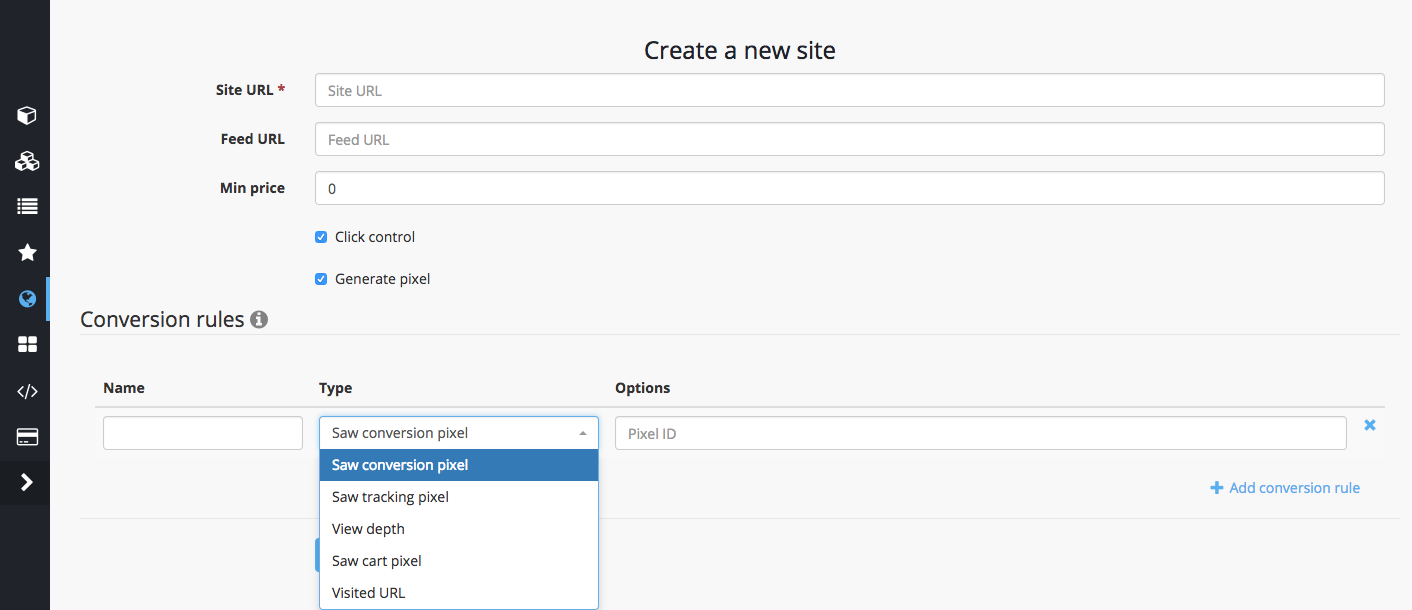The height and width of the screenshot is (610, 1412).
Task: Open the stacked cubes sidebar icon
Action: [27, 161]
